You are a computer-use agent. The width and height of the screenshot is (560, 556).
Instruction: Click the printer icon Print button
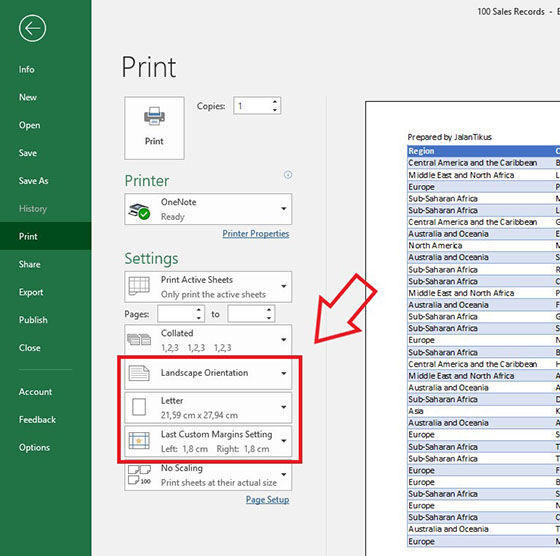(x=154, y=128)
